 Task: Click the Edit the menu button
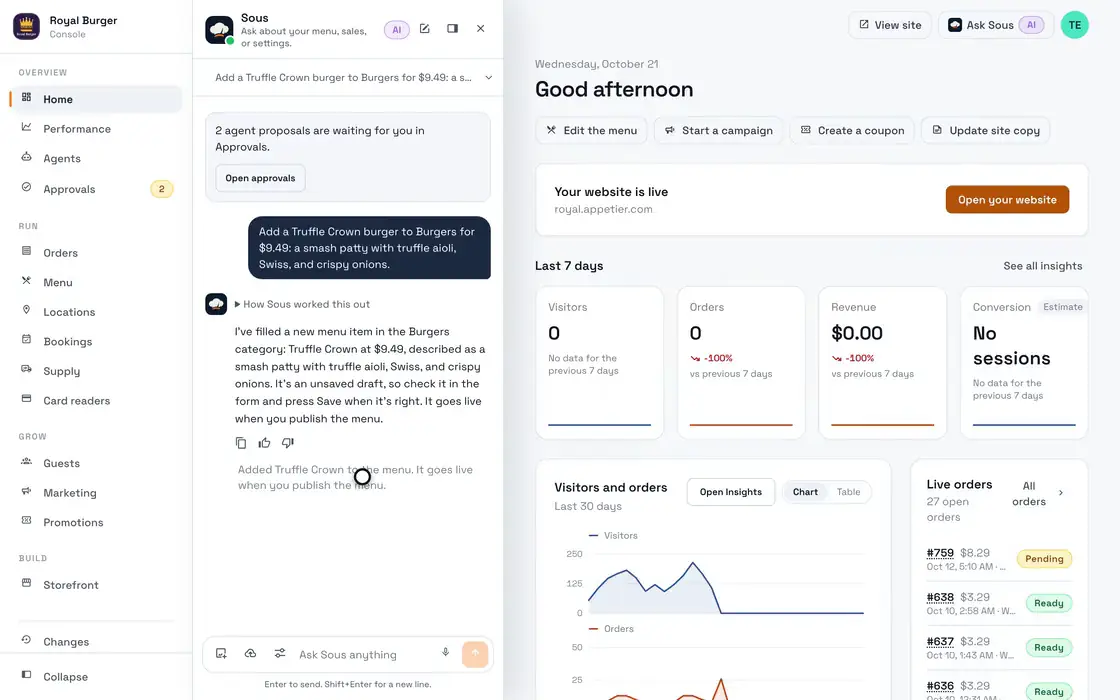(591, 131)
